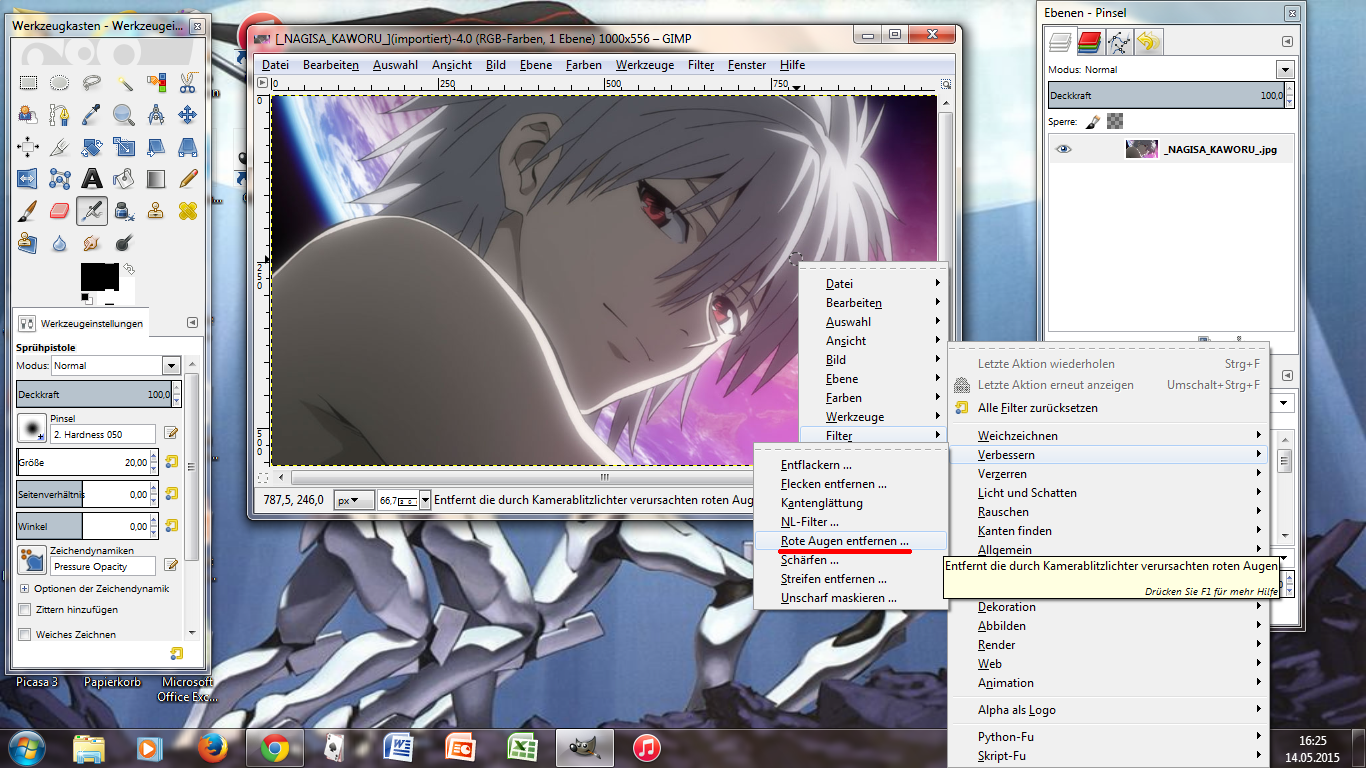The width and height of the screenshot is (1366, 769).
Task: Activate the Select by Color tool
Action: pyautogui.click(x=156, y=83)
